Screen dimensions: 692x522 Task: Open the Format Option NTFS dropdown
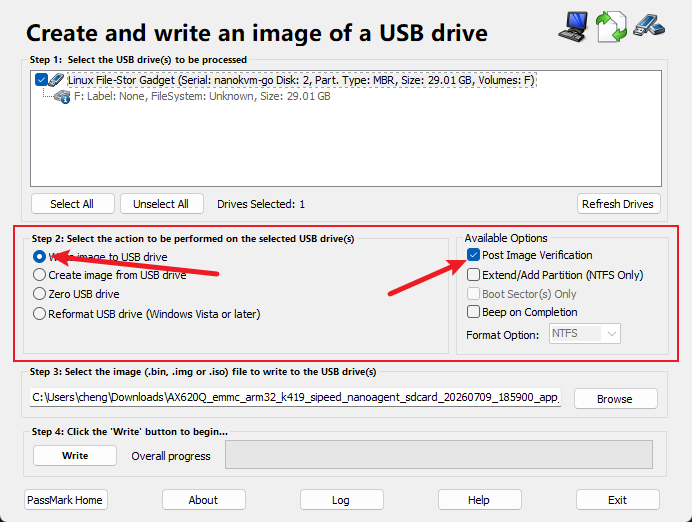585,334
